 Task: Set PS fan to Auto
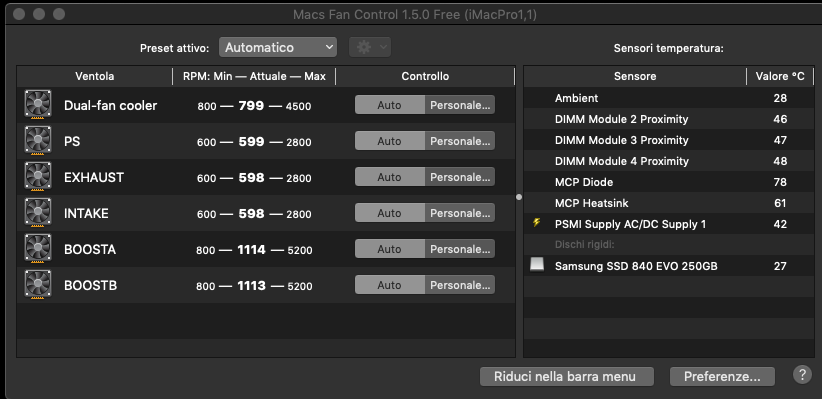390,141
